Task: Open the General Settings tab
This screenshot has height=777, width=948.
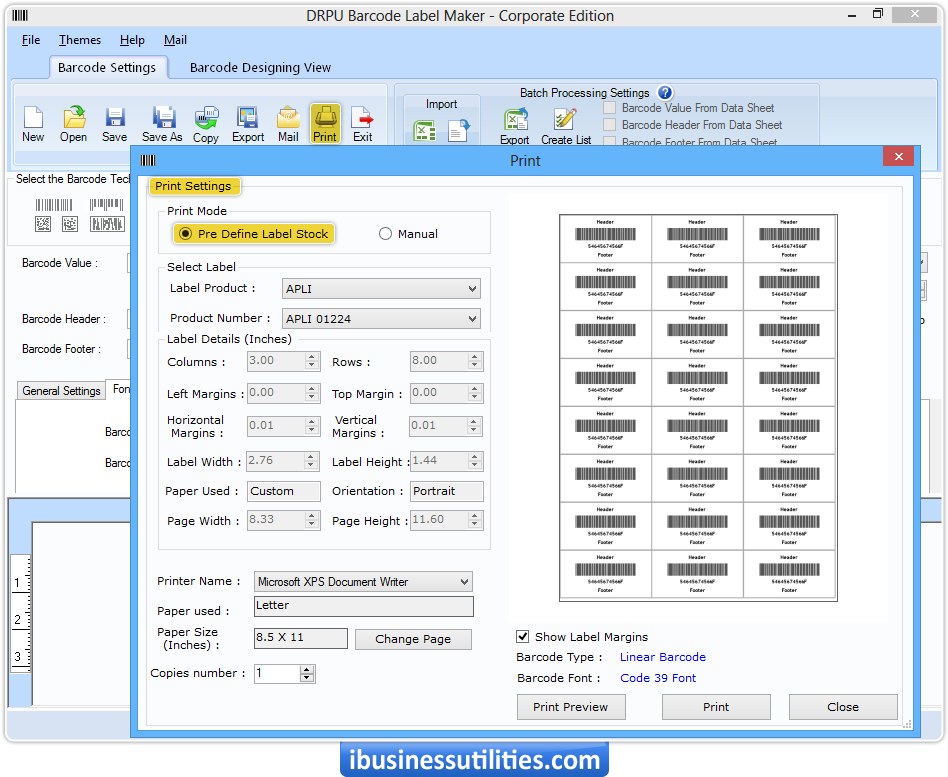Action: click(61, 391)
